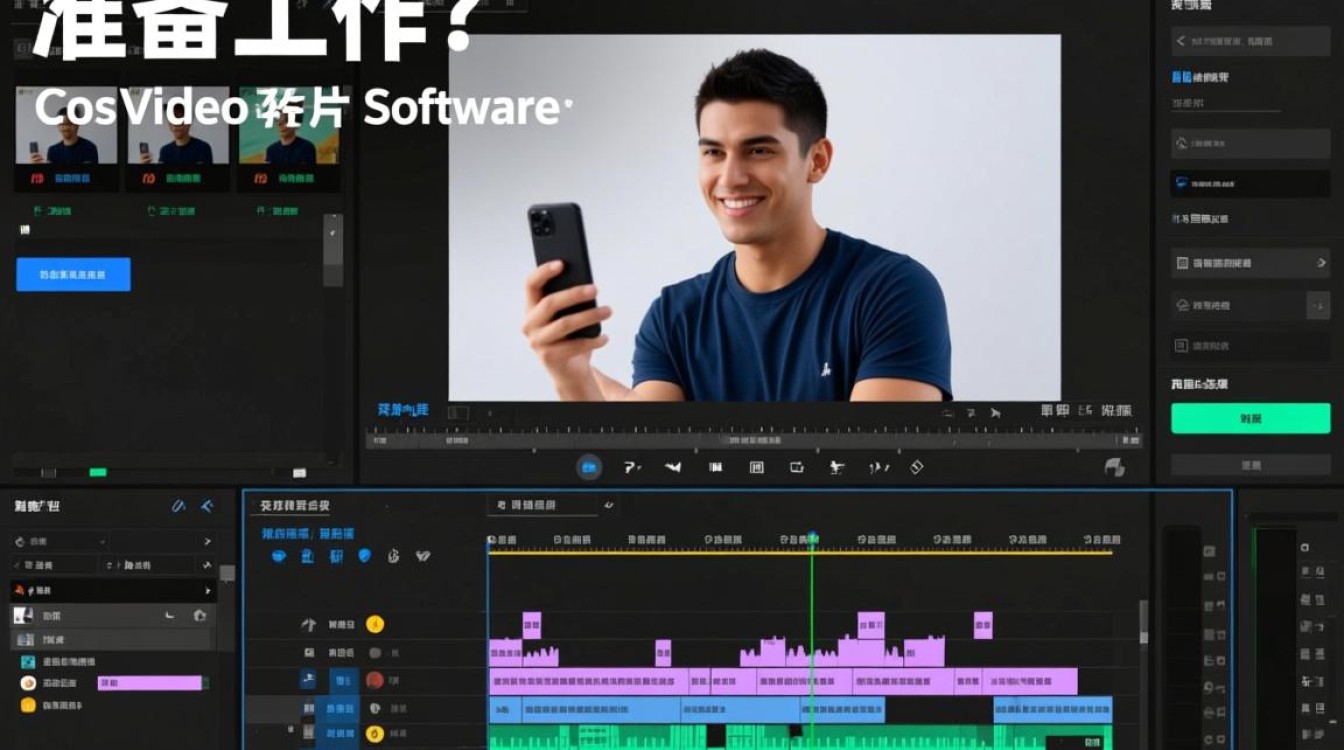Click the crescent moon icon beside the house icon
The width and height of the screenshot is (1344, 750).
click(x=170, y=616)
